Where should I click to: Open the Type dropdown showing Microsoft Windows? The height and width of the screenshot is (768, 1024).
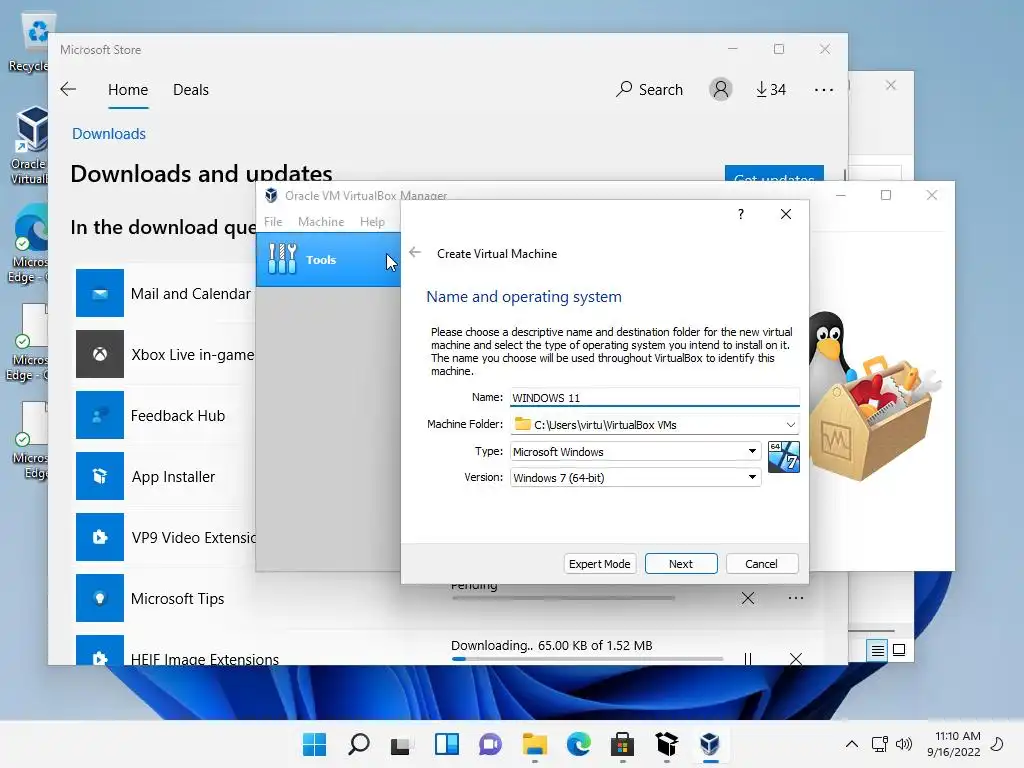(x=635, y=451)
